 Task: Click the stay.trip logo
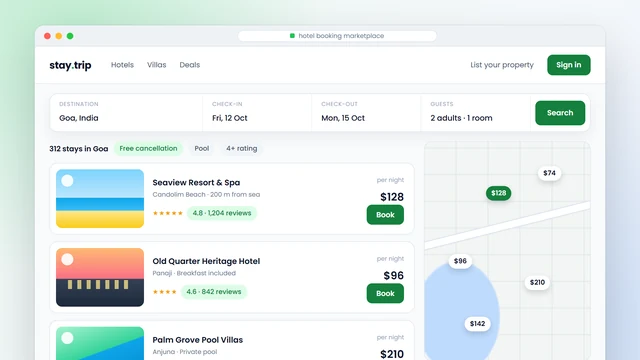70,65
